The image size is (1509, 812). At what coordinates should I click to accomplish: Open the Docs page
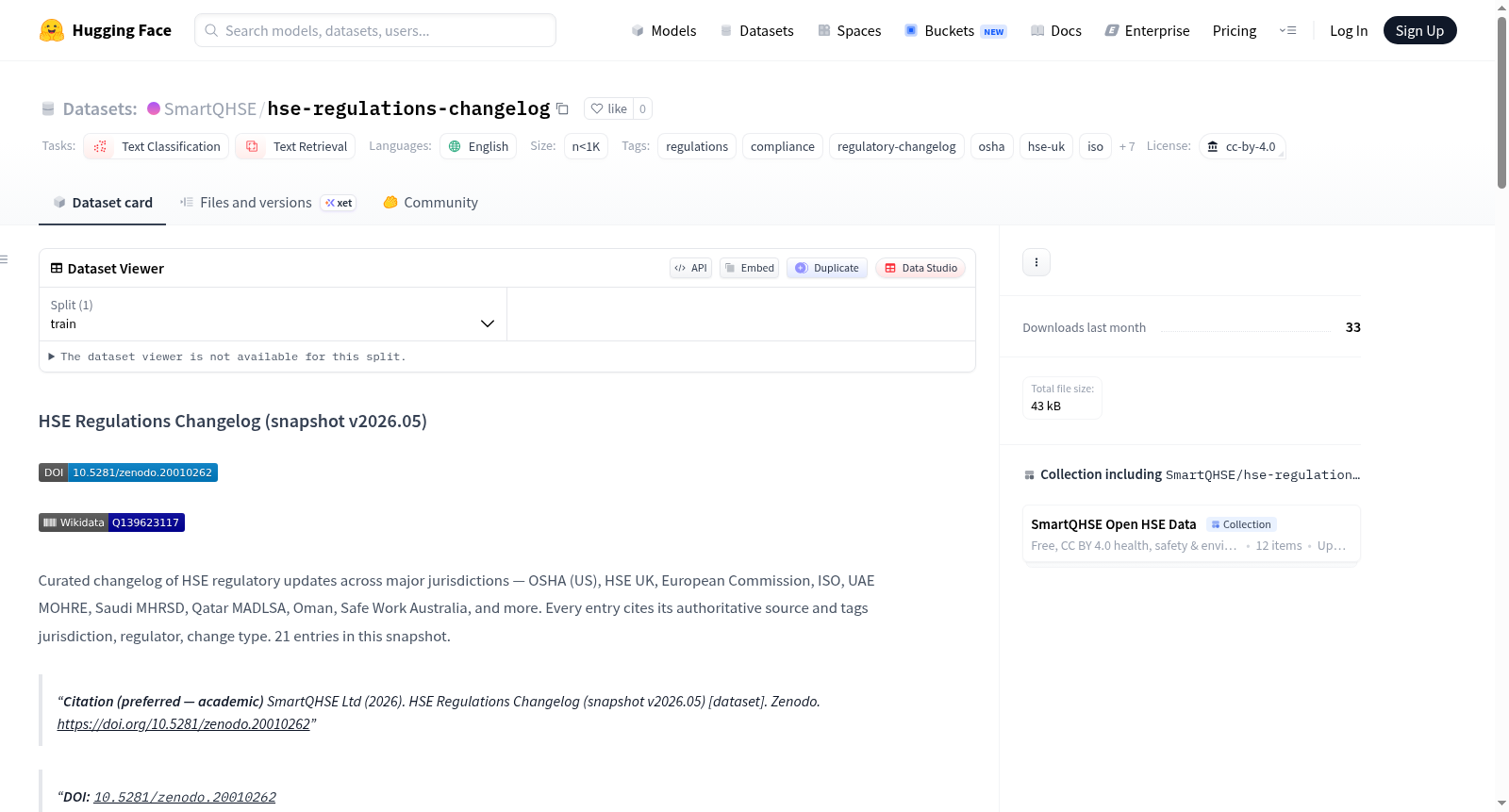tap(1056, 30)
